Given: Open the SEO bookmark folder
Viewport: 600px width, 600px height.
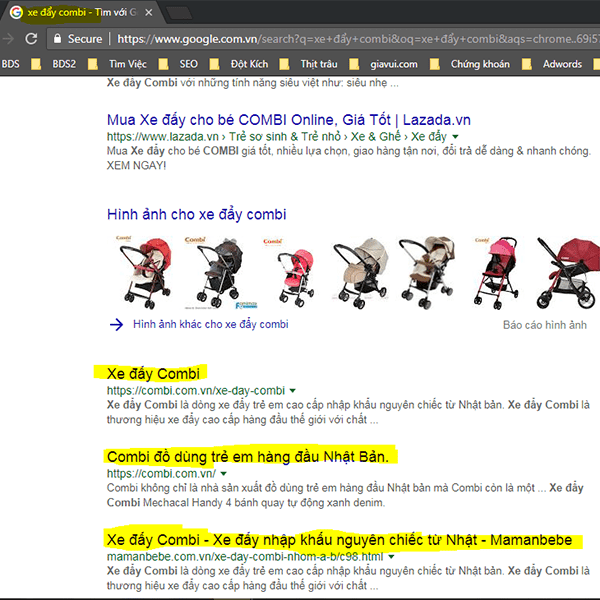Looking at the screenshot, I should (187, 64).
